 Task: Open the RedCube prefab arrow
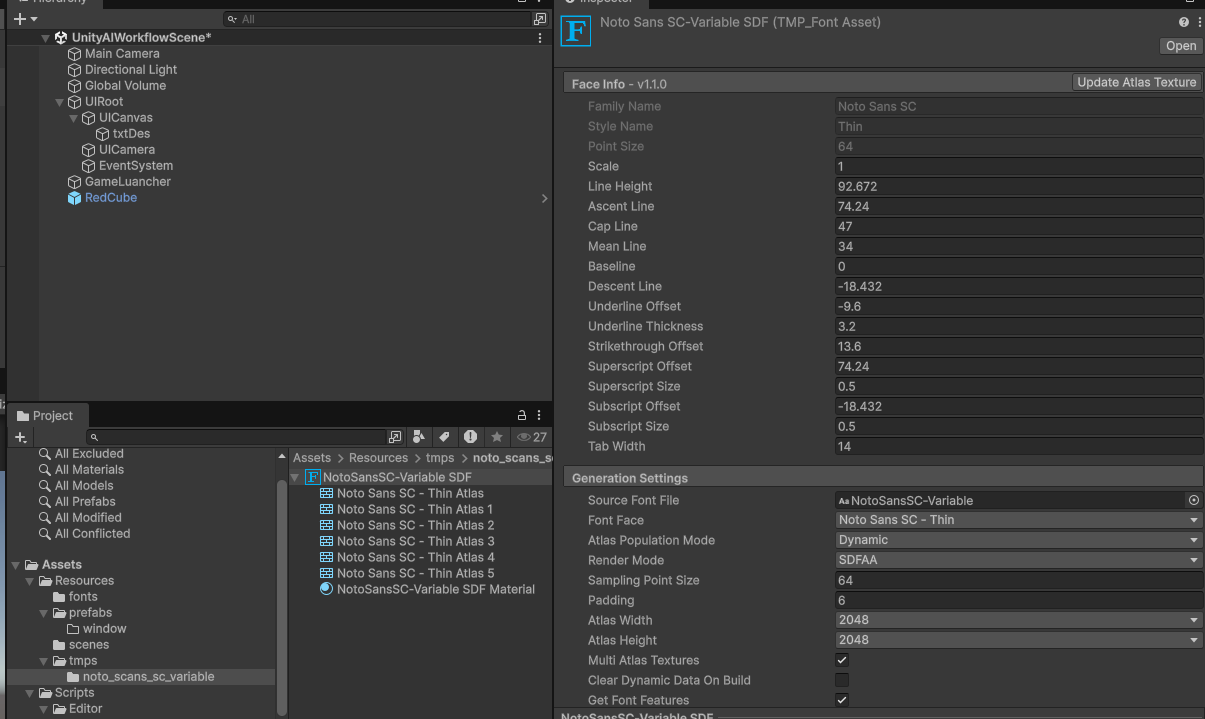point(544,198)
